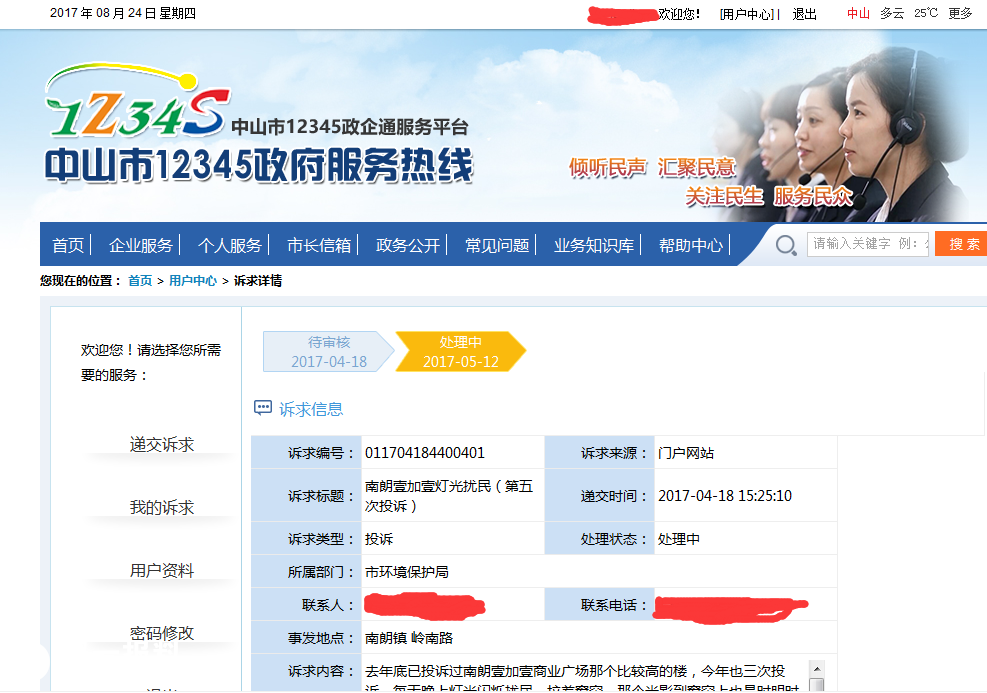
Task: Click 首页 in the breadcrumb trail
Action: pyautogui.click(x=140, y=281)
